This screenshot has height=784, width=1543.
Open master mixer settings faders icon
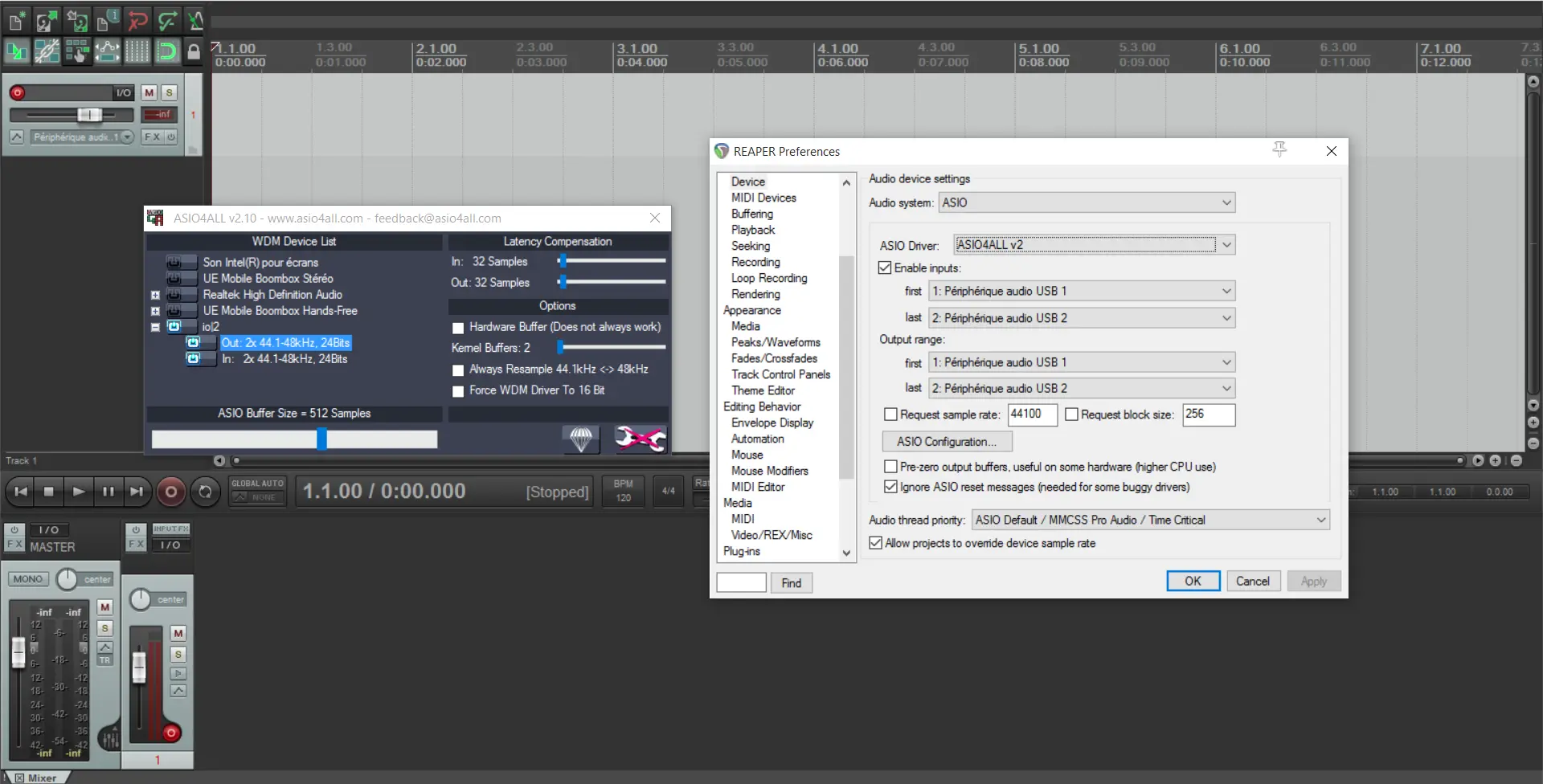click(x=109, y=737)
